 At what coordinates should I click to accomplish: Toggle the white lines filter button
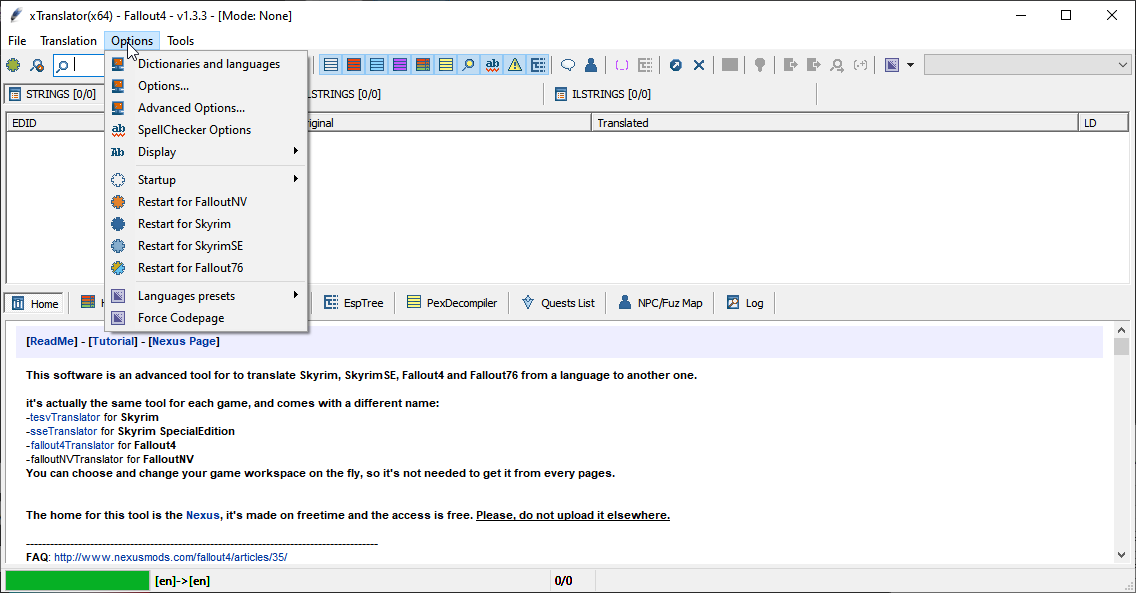tap(330, 65)
